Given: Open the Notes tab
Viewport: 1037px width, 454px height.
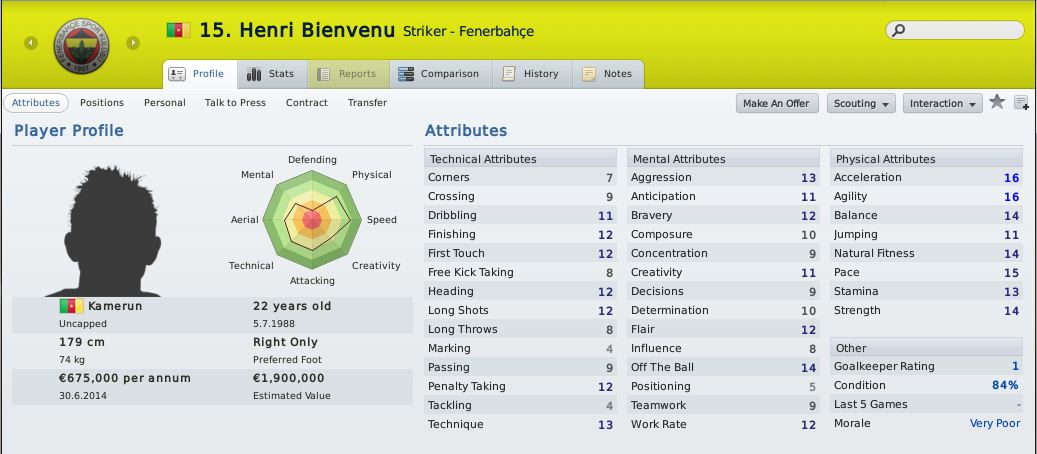Looking at the screenshot, I should click(x=608, y=74).
